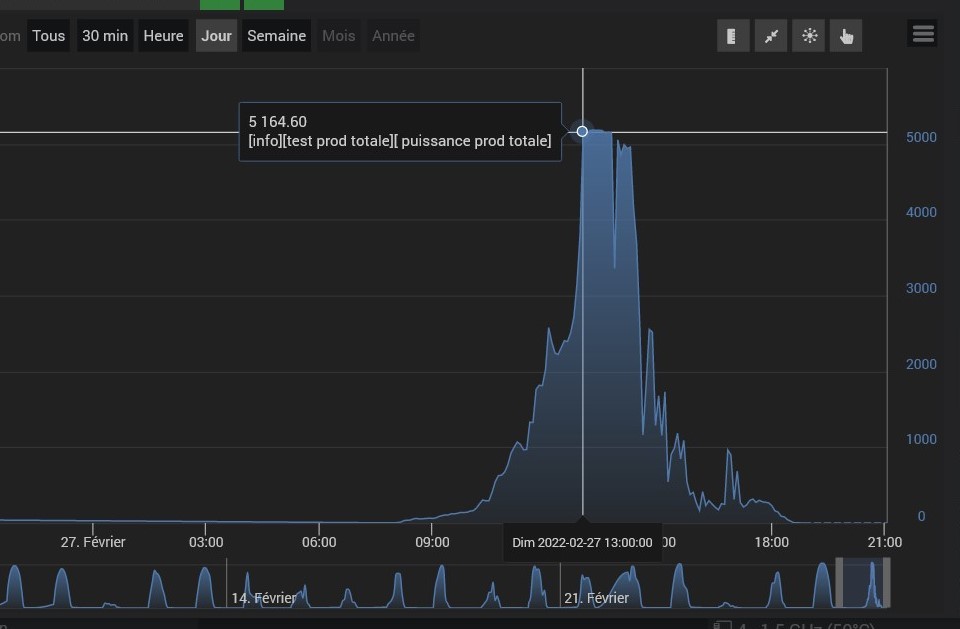The height and width of the screenshot is (629, 960).
Task: Open the chart hamburger export menu
Action: point(922,34)
